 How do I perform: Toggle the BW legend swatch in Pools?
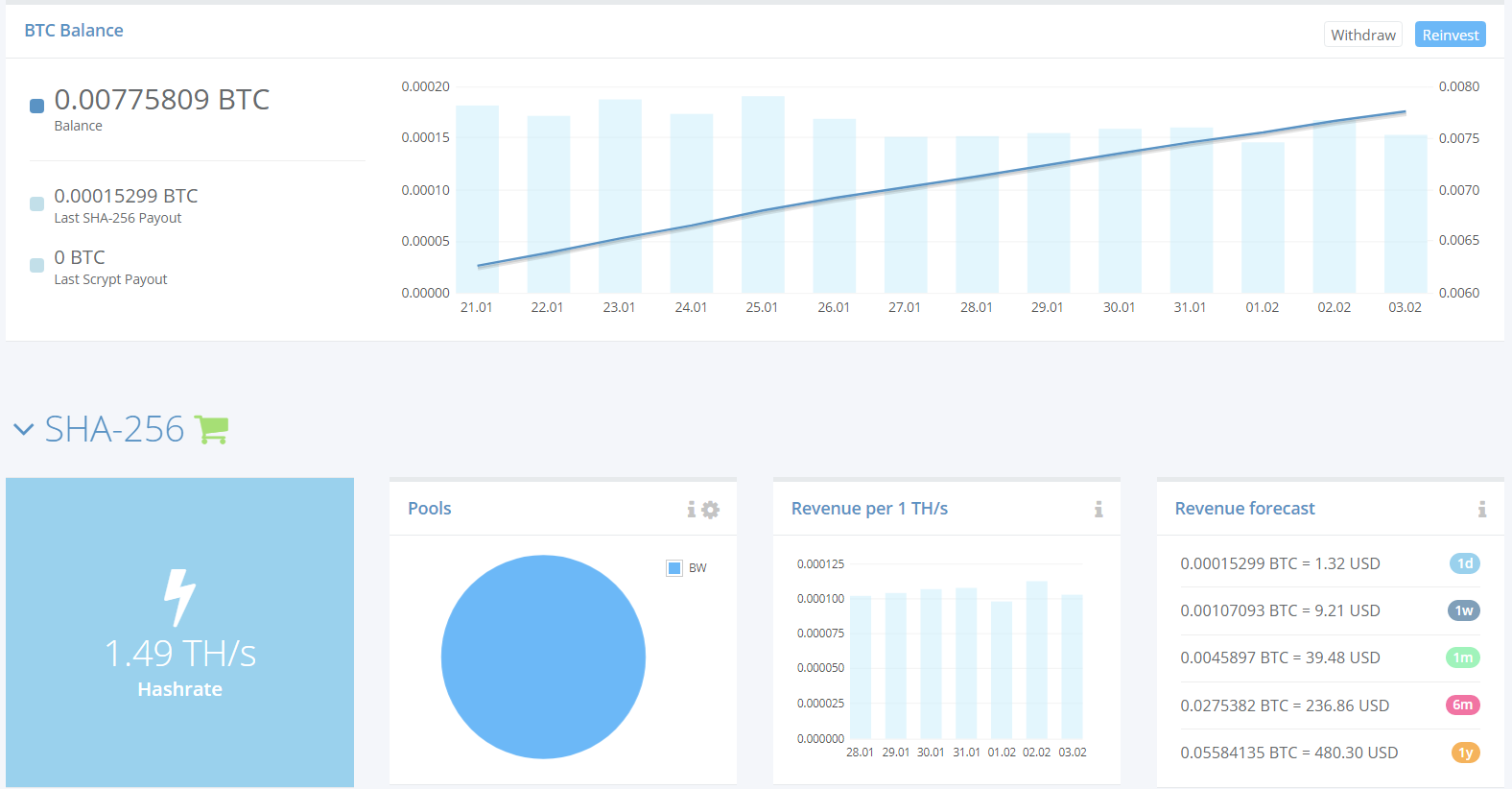[674, 568]
